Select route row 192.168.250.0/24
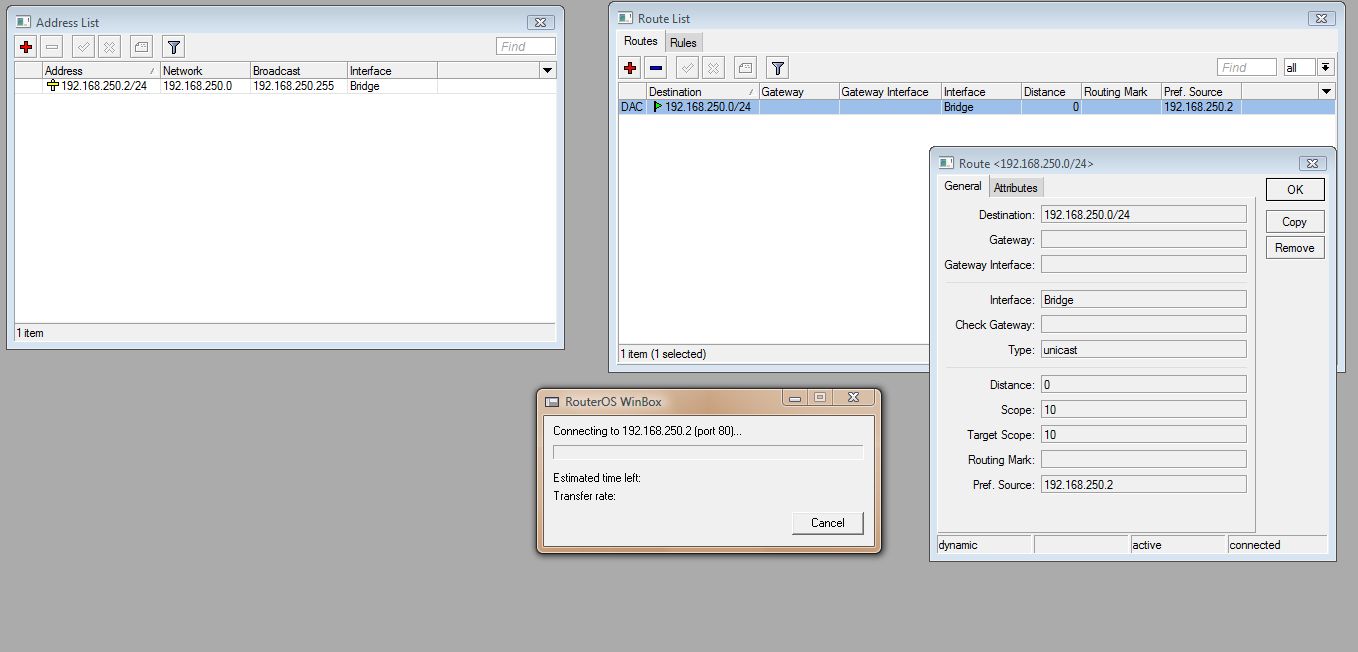The height and width of the screenshot is (652, 1358). pyautogui.click(x=977, y=107)
